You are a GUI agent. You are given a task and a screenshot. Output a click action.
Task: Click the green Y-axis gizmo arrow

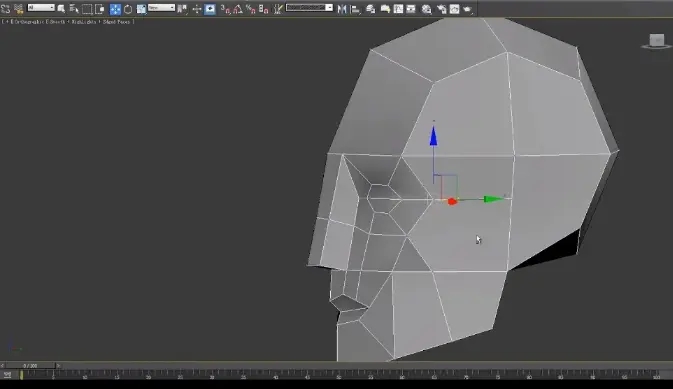click(x=493, y=199)
